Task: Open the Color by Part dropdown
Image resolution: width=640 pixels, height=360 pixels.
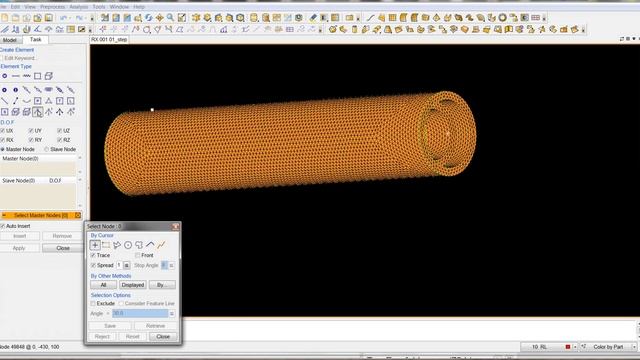Action: point(634,347)
